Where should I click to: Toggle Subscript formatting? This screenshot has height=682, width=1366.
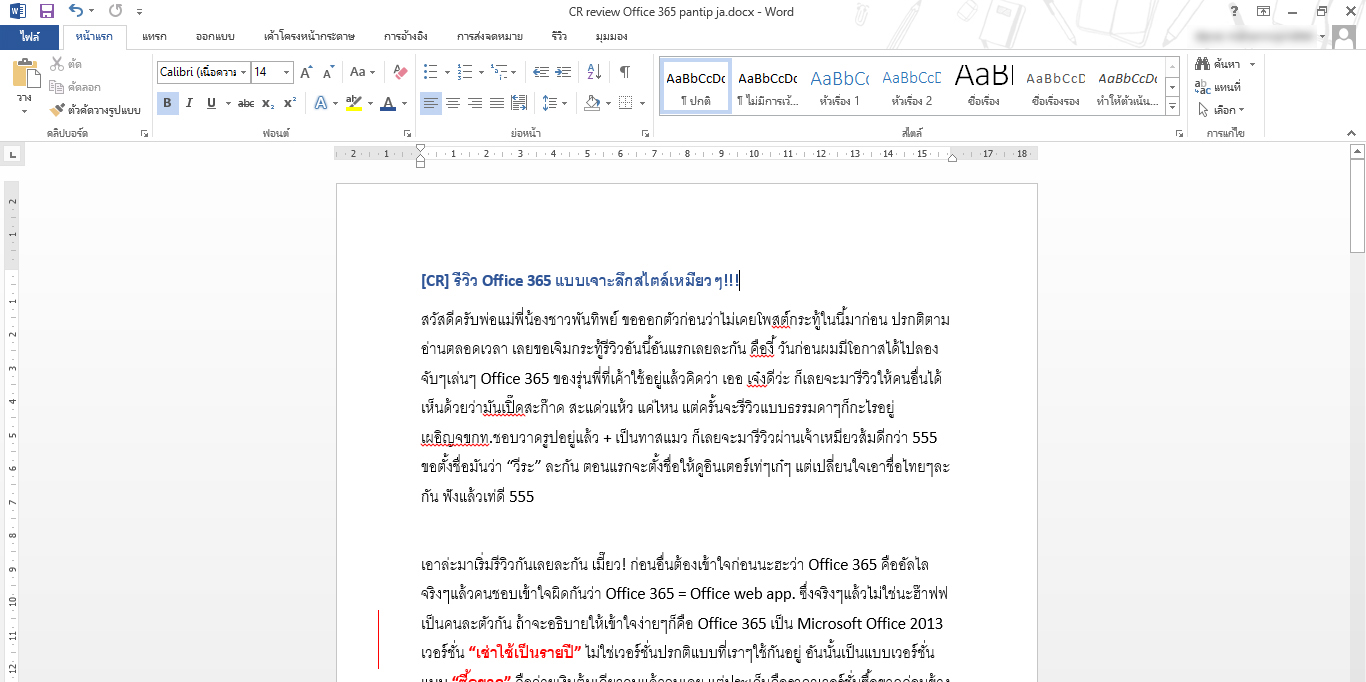[268, 103]
